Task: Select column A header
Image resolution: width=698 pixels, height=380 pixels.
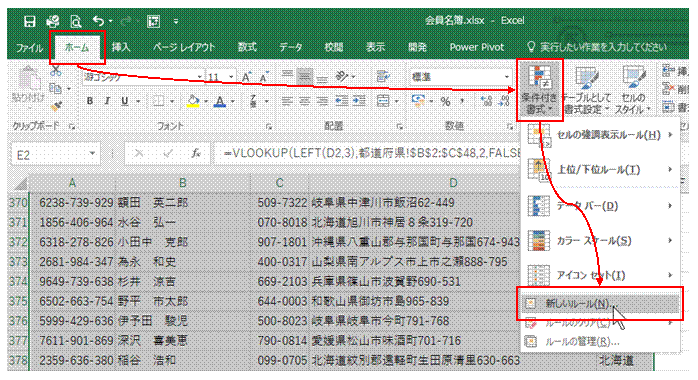Action: click(x=72, y=183)
